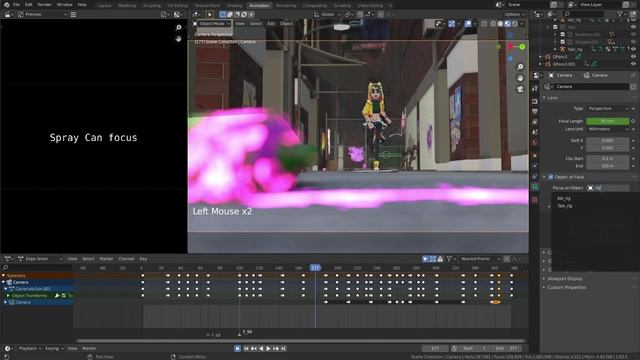The height and width of the screenshot is (360, 640).
Task: Open the Render menu
Action: (x=44, y=5)
